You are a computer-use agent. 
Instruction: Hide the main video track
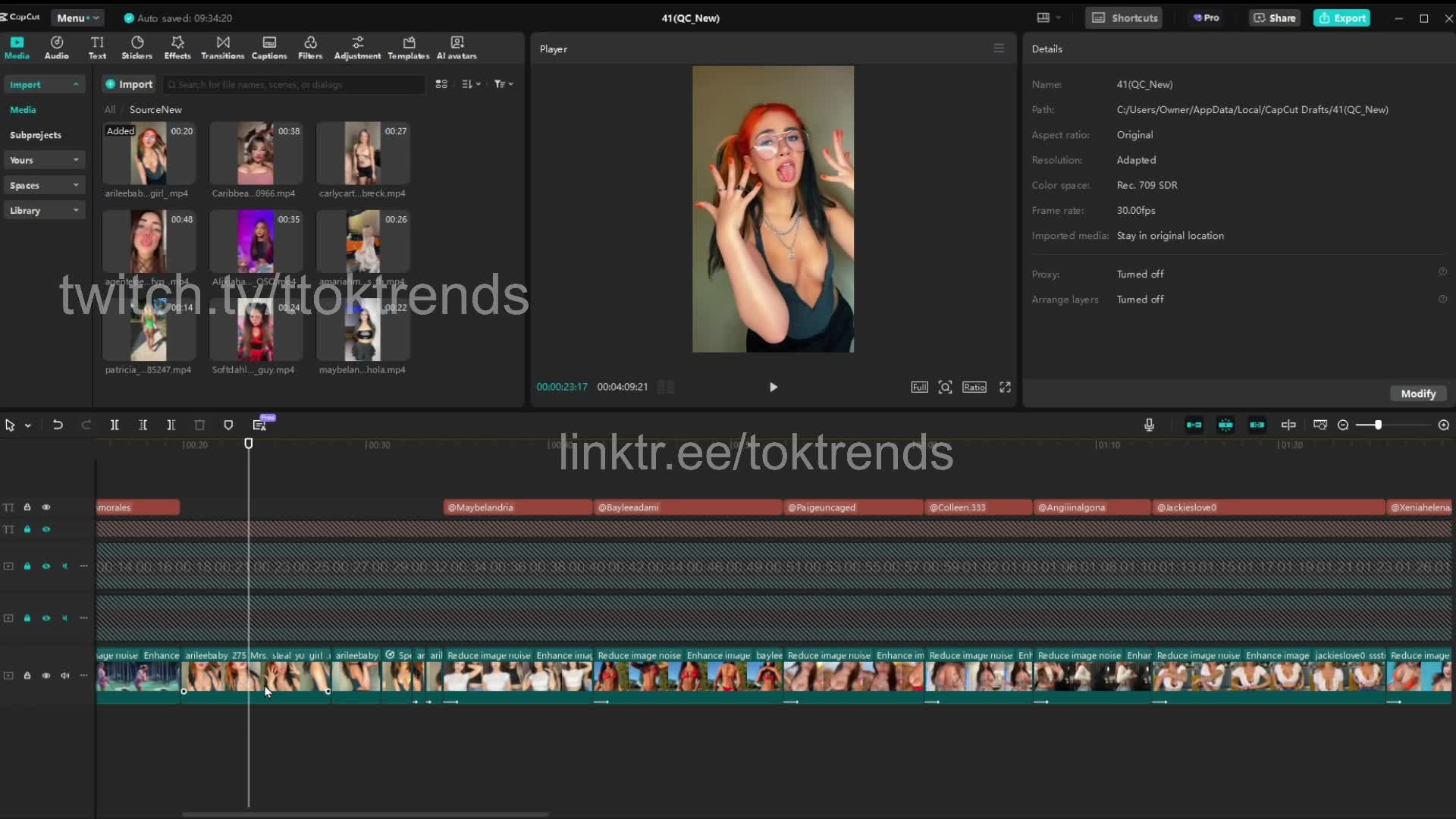click(x=46, y=675)
